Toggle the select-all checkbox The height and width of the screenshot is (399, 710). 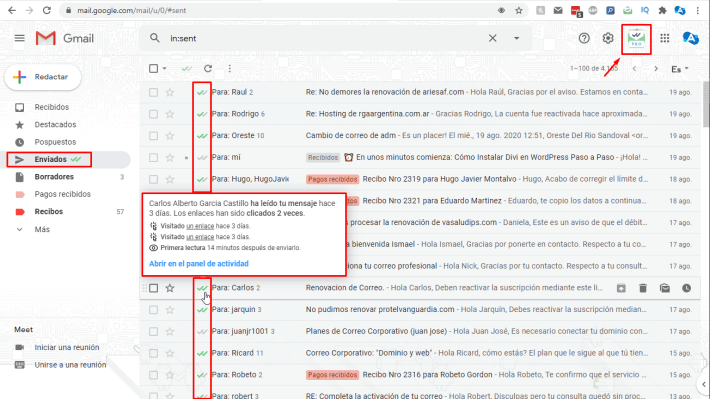tap(154, 68)
